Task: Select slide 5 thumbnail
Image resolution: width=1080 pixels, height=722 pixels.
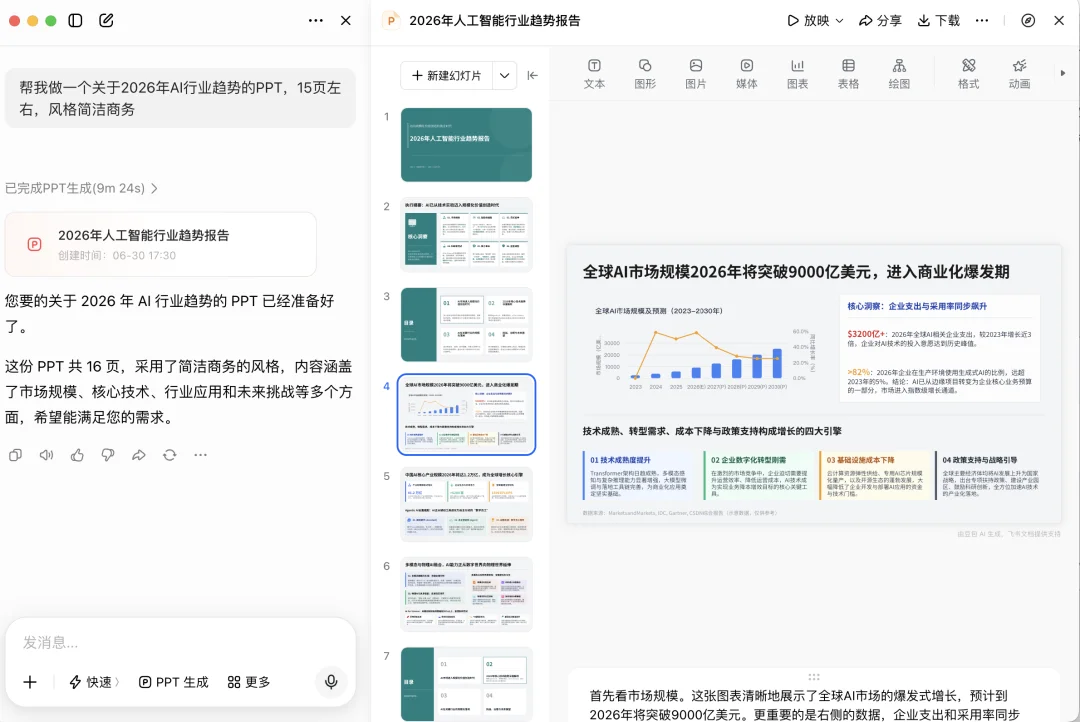Action: coord(466,504)
